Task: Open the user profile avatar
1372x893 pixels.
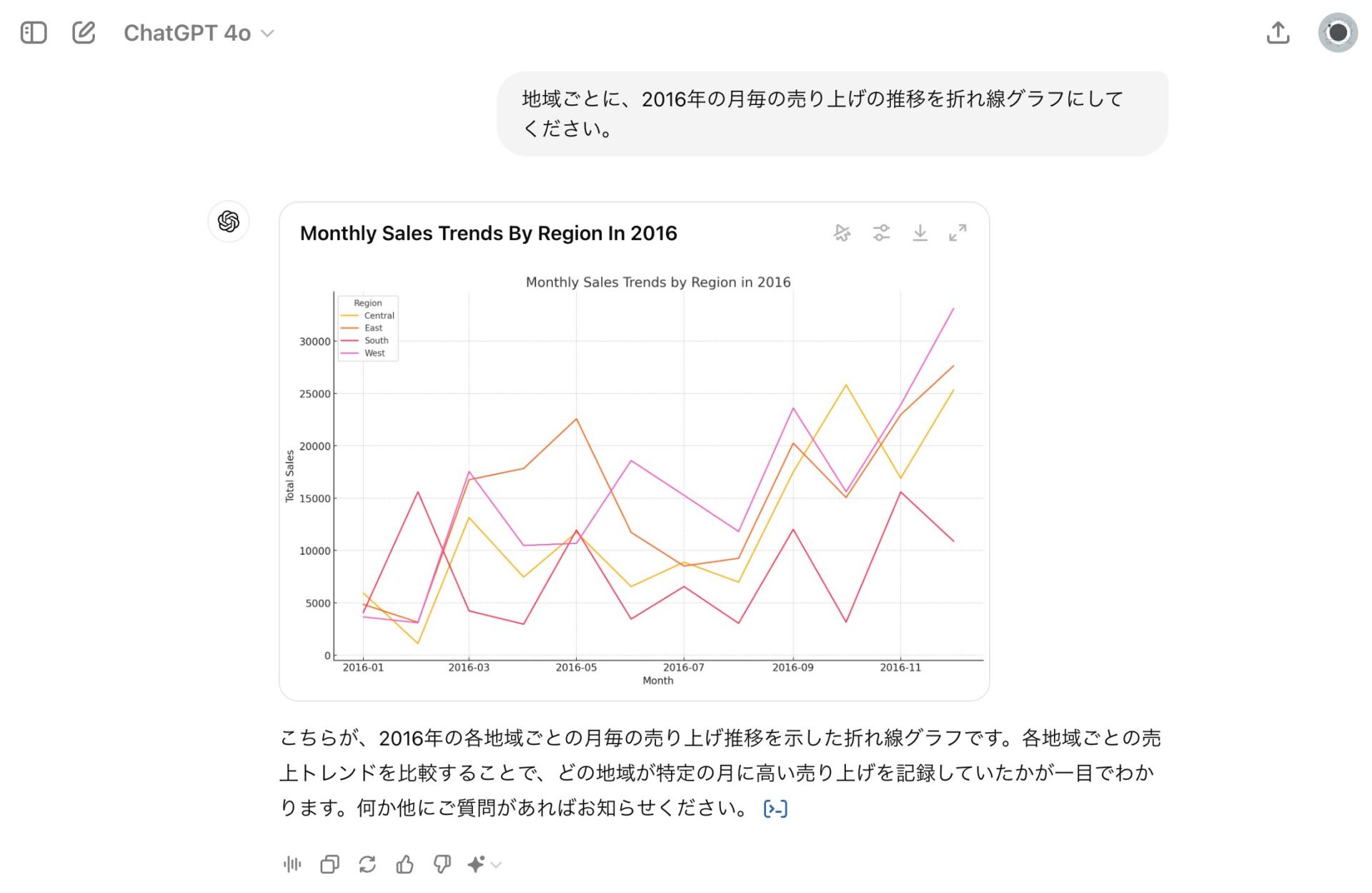Action: (x=1337, y=33)
